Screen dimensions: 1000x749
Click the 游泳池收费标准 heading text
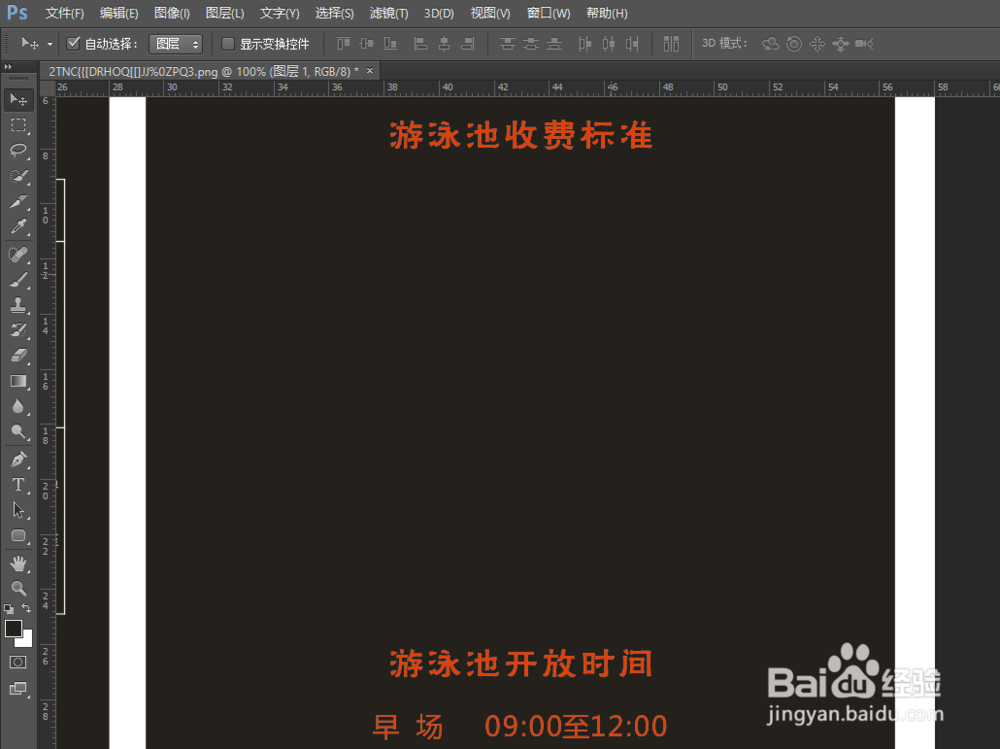[x=521, y=135]
